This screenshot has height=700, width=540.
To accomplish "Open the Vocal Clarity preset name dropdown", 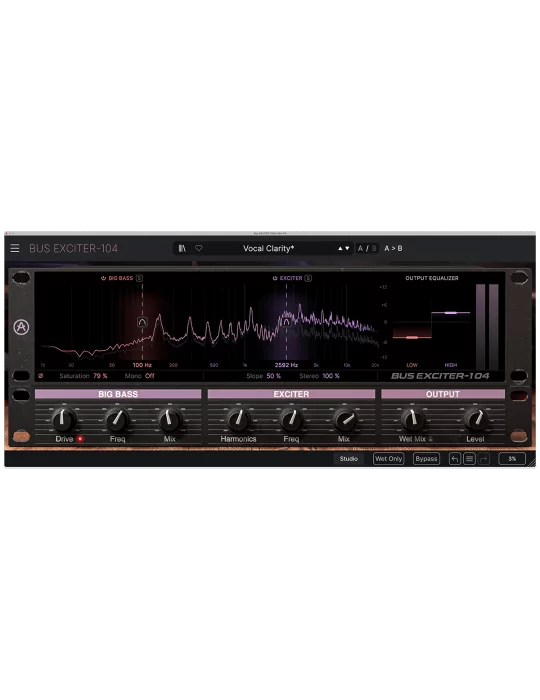I will (268, 248).
